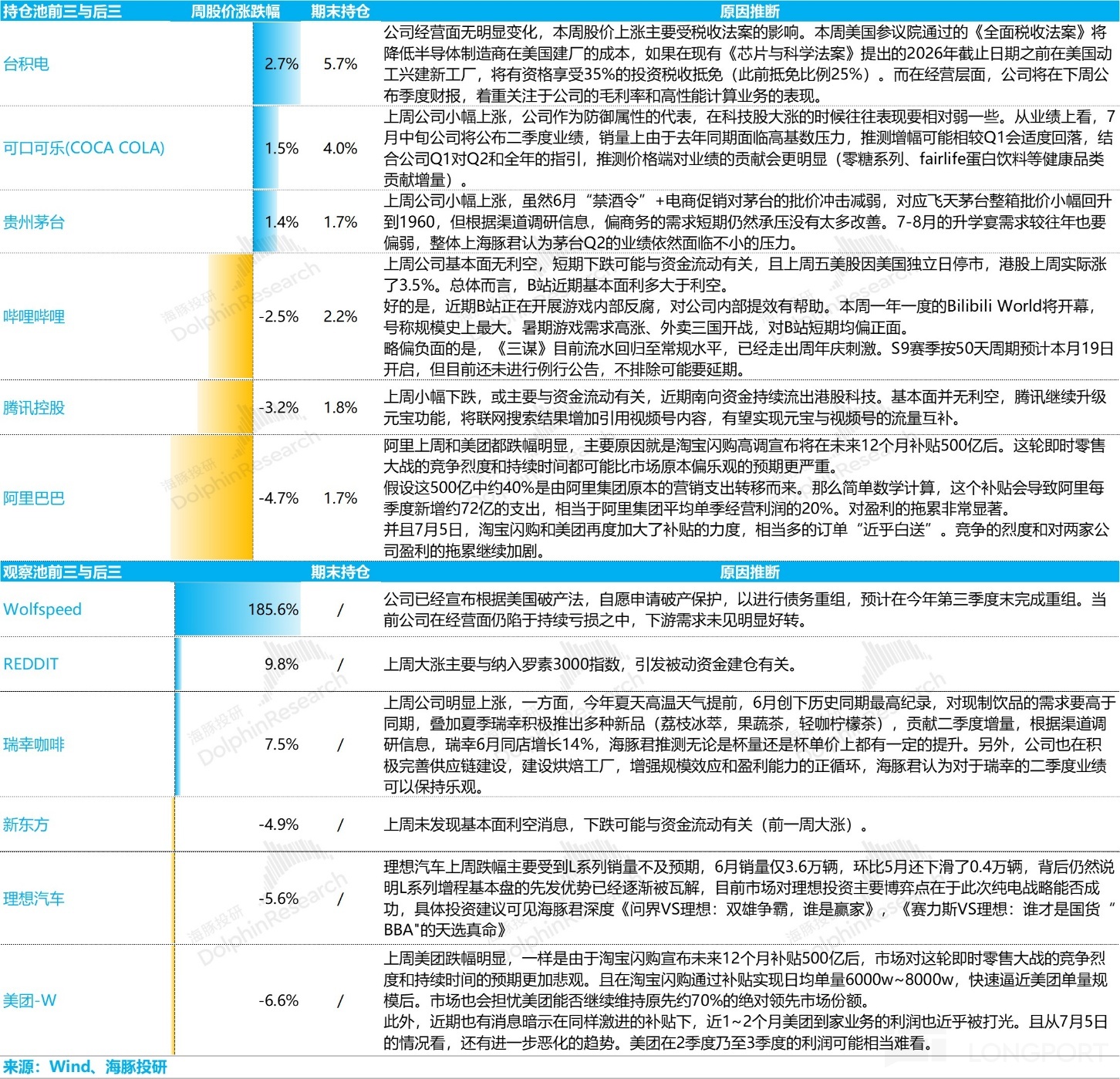Click the 理想汽车 stock name

[34, 899]
